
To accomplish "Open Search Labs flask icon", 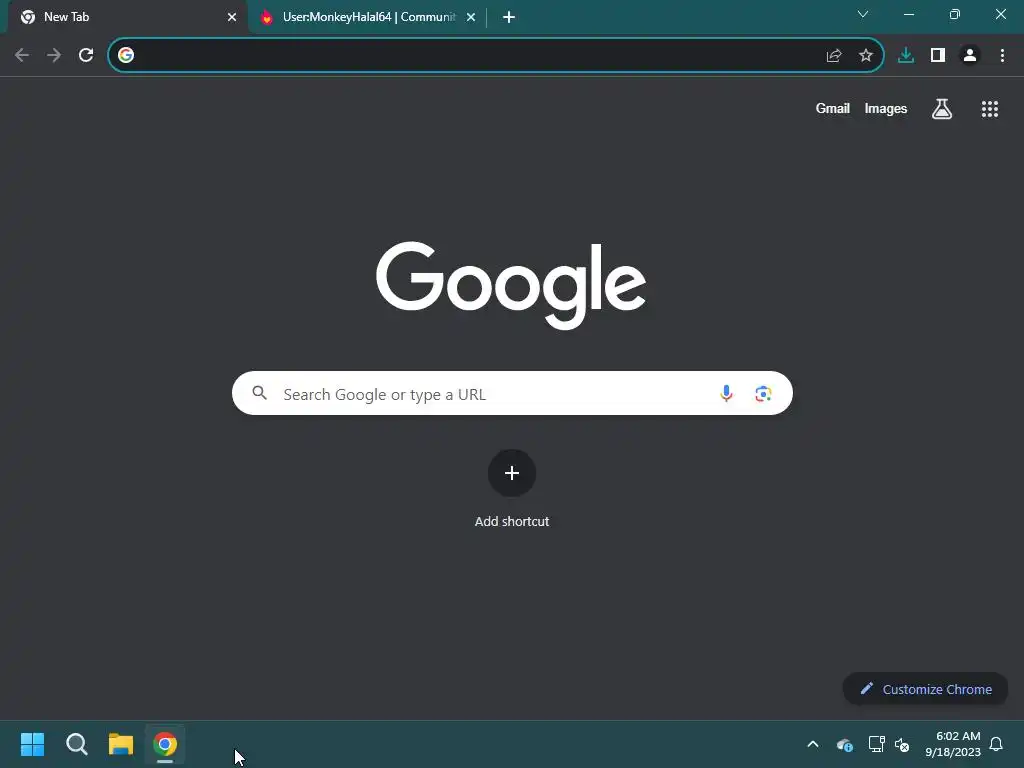I will click(942, 108).
